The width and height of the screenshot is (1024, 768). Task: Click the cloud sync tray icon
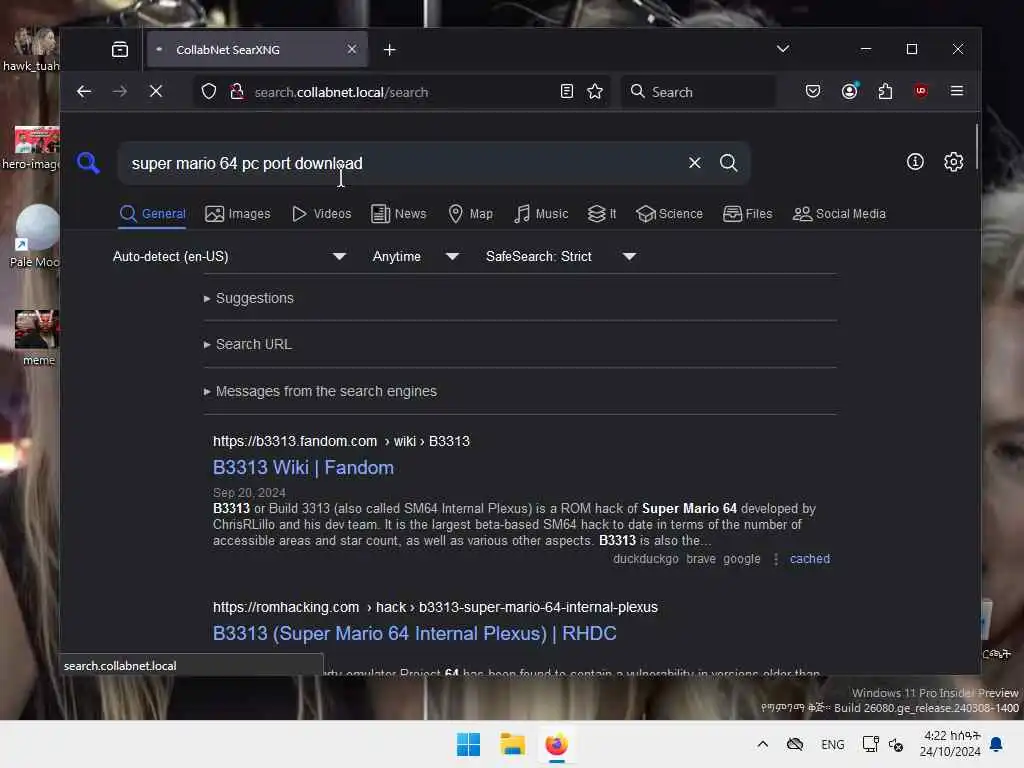click(795, 744)
